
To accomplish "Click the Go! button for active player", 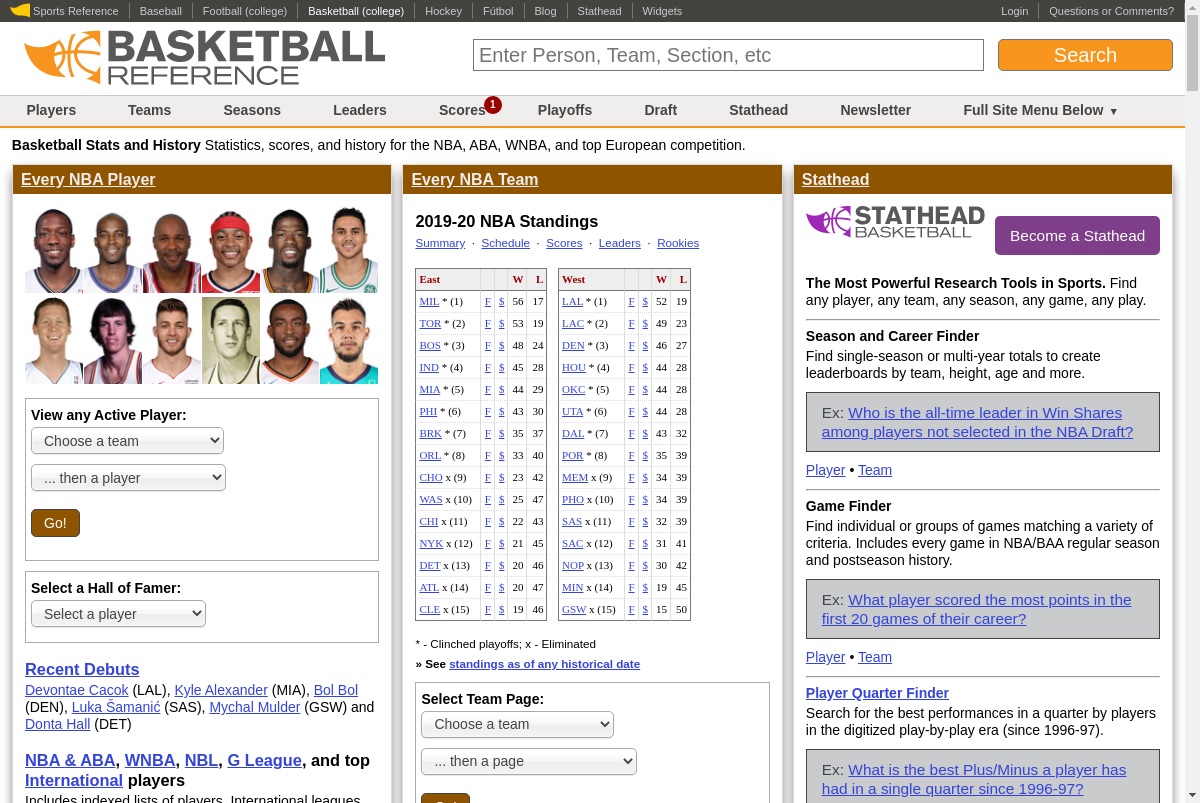I will 55,523.
